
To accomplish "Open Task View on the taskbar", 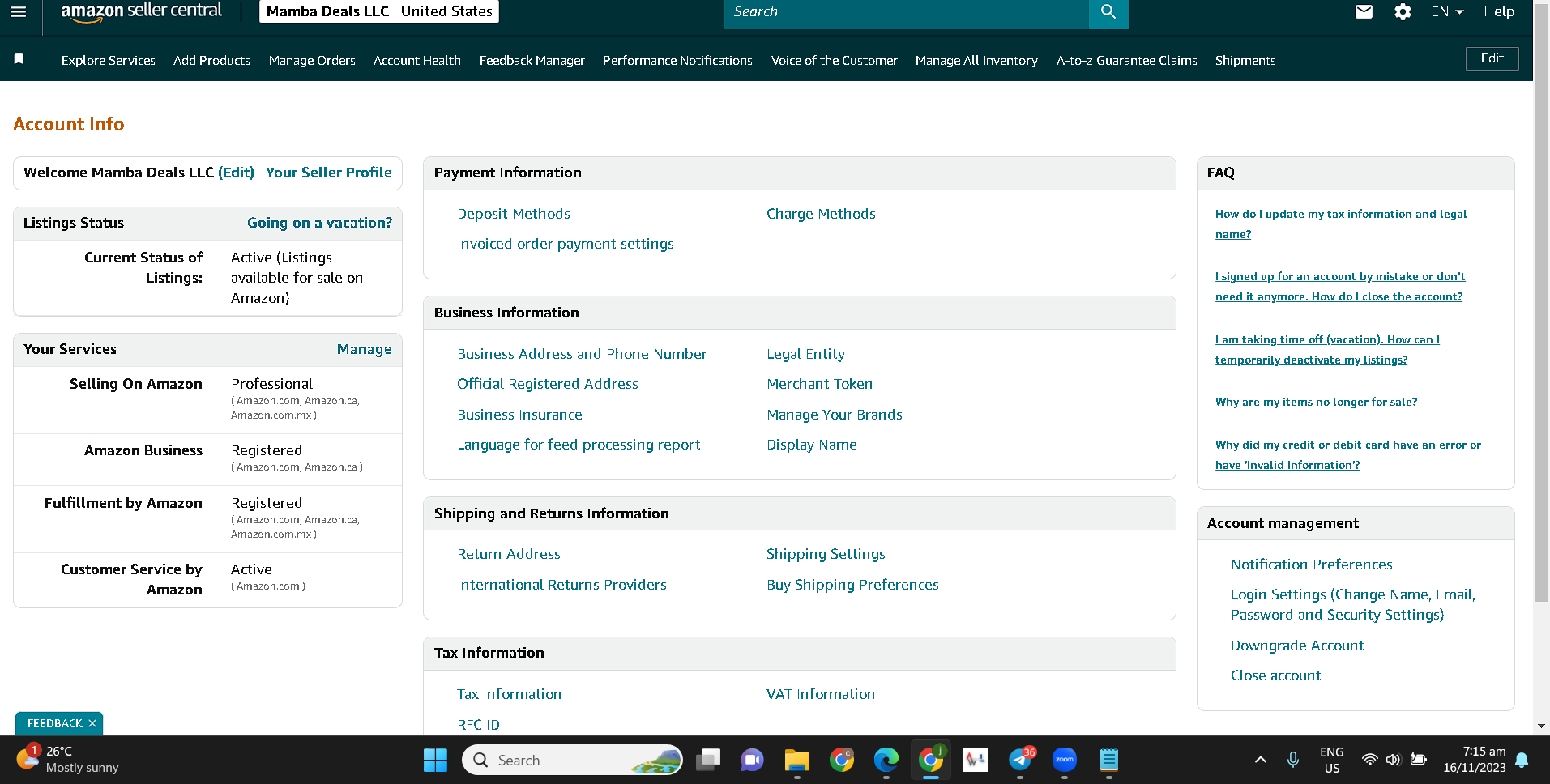I will [708, 760].
